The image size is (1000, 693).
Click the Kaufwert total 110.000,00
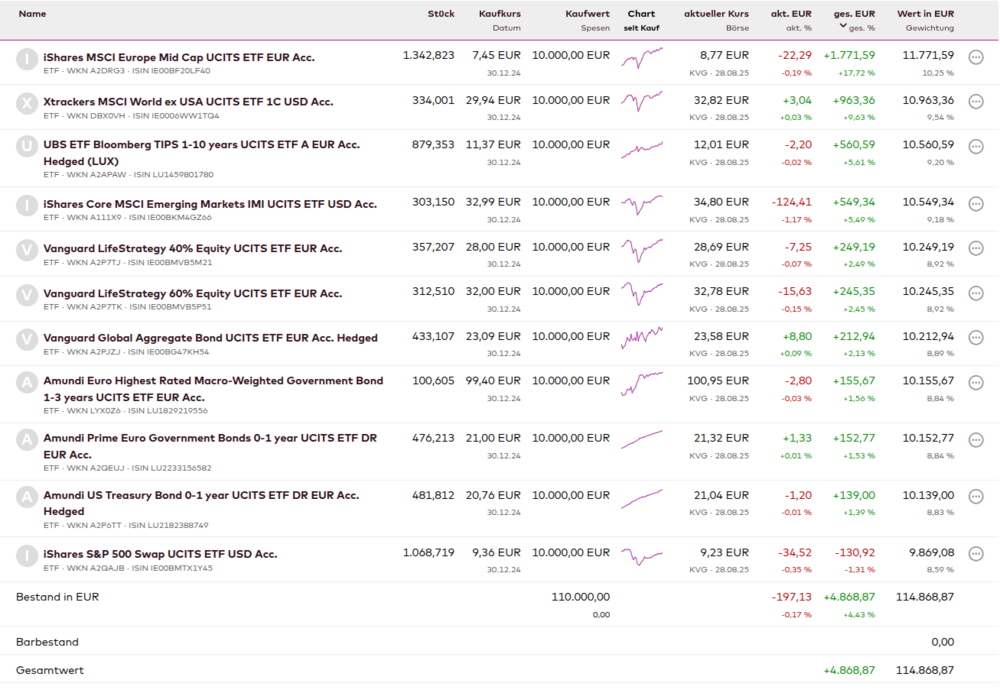(x=580, y=597)
